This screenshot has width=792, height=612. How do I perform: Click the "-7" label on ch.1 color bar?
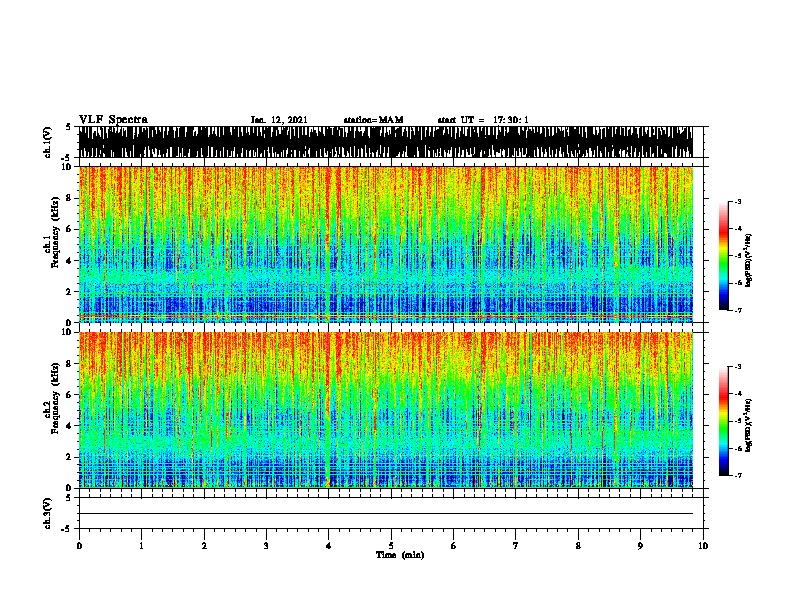click(x=737, y=311)
